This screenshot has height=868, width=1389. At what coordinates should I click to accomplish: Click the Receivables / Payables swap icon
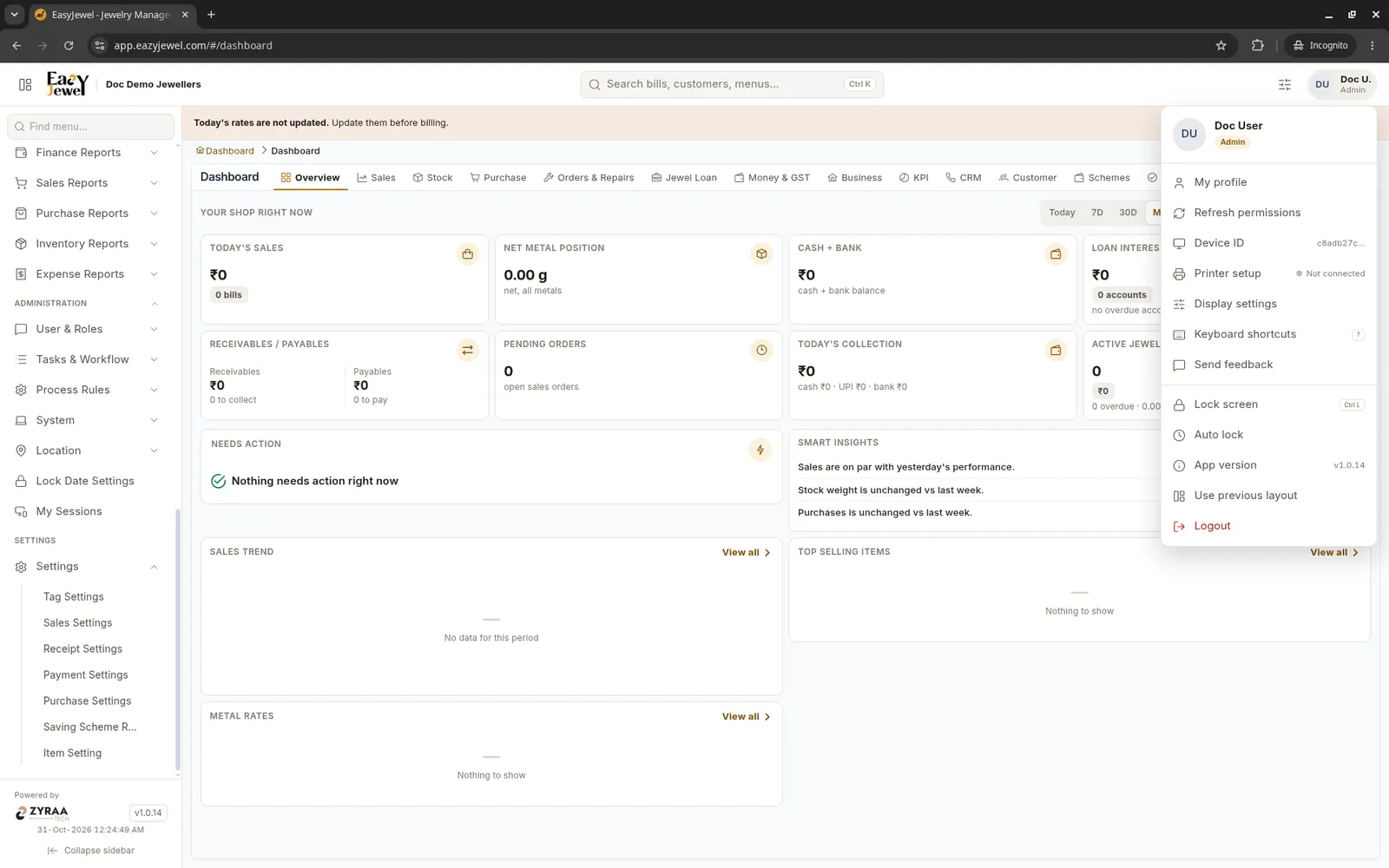(x=468, y=350)
